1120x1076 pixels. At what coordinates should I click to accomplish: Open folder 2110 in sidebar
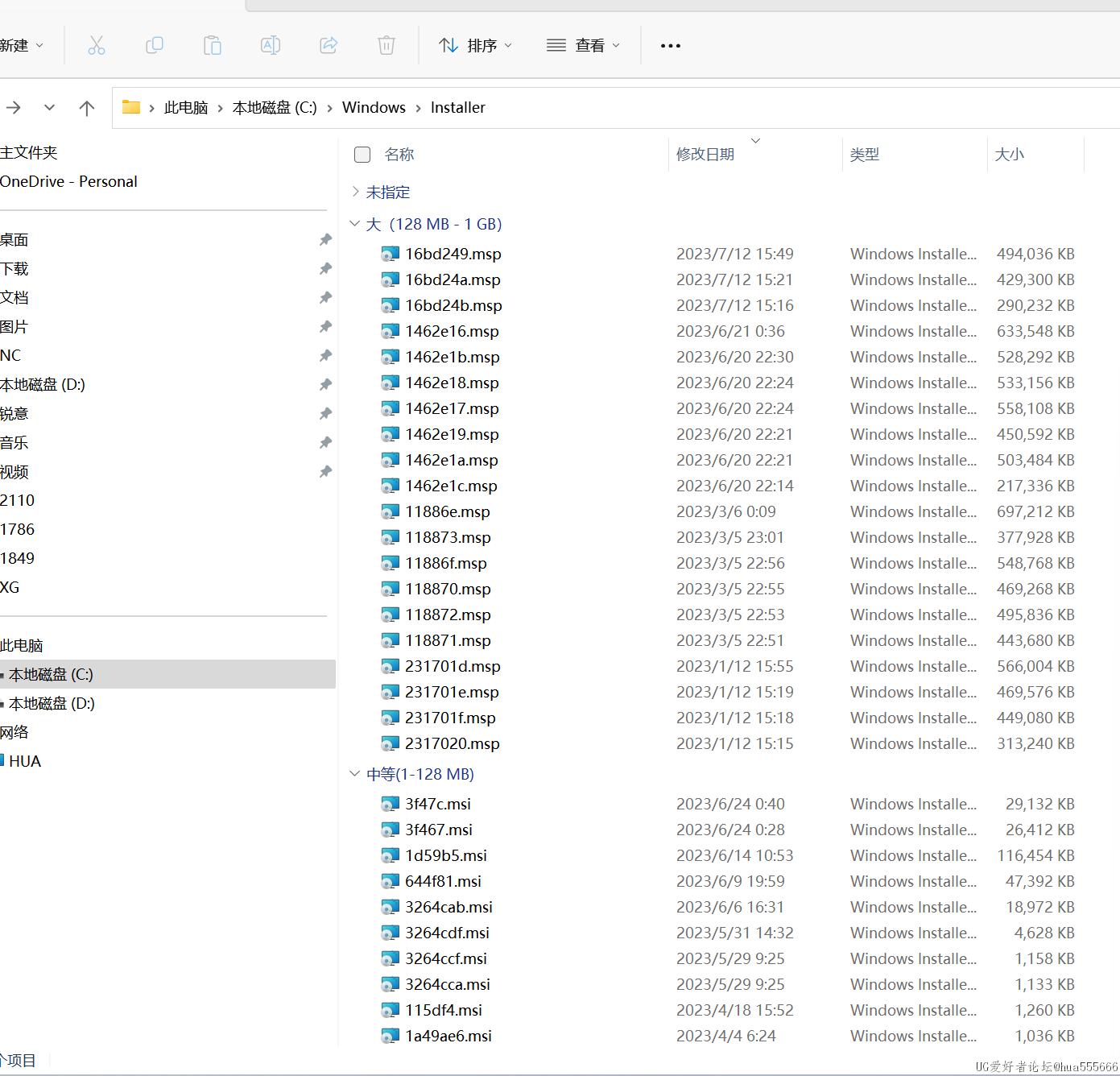pos(18,500)
